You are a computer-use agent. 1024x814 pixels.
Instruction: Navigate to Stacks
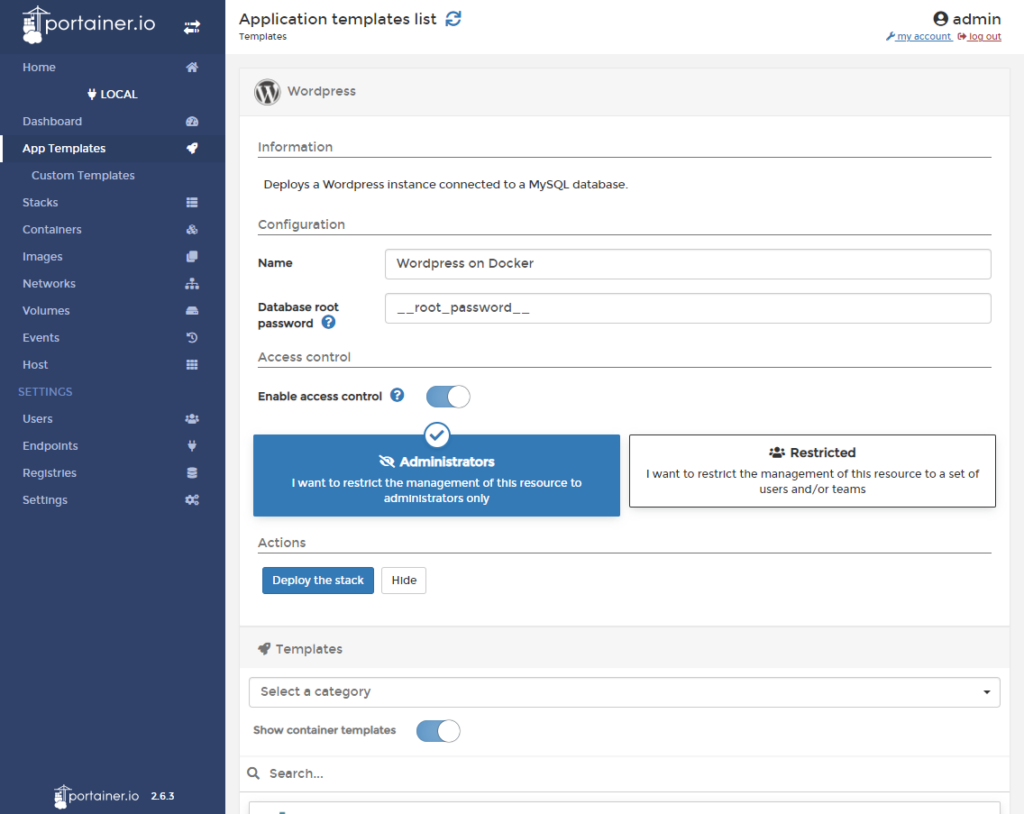tap(40, 203)
